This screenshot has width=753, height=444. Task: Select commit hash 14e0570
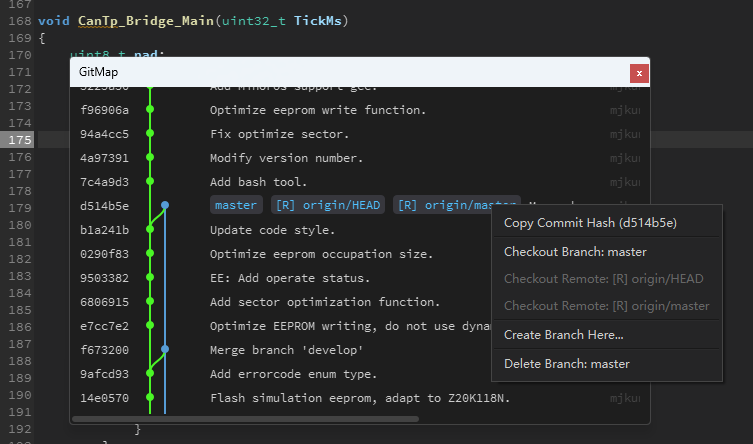point(104,398)
